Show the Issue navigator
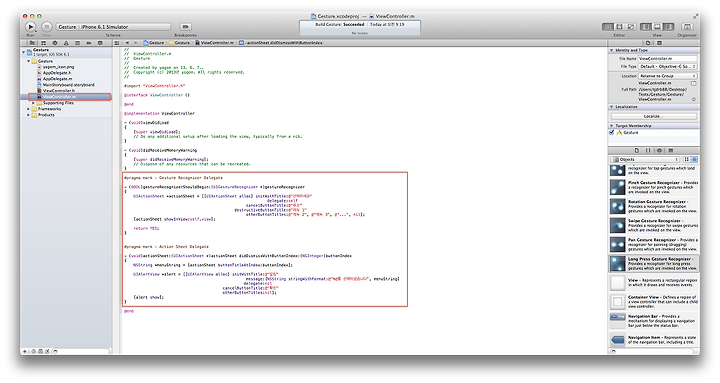The height and width of the screenshot is (383, 720). pyautogui.click(x=66, y=43)
